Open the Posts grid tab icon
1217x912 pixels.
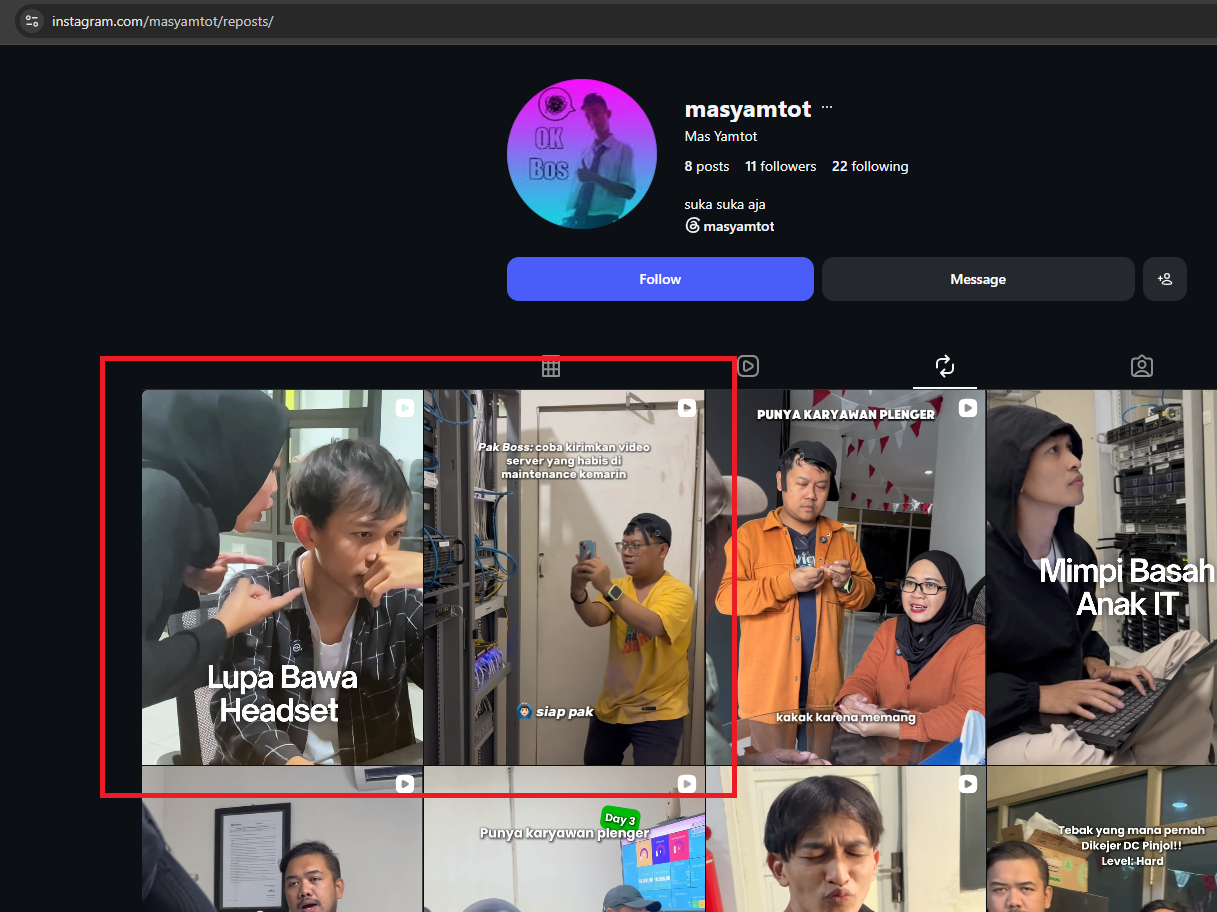(550, 367)
